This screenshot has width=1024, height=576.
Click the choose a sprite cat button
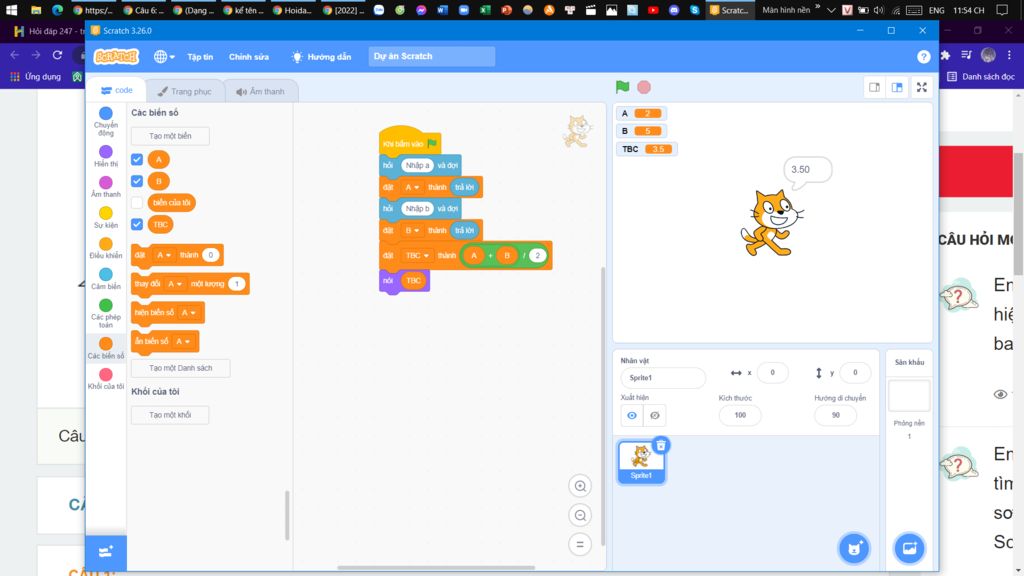(854, 549)
